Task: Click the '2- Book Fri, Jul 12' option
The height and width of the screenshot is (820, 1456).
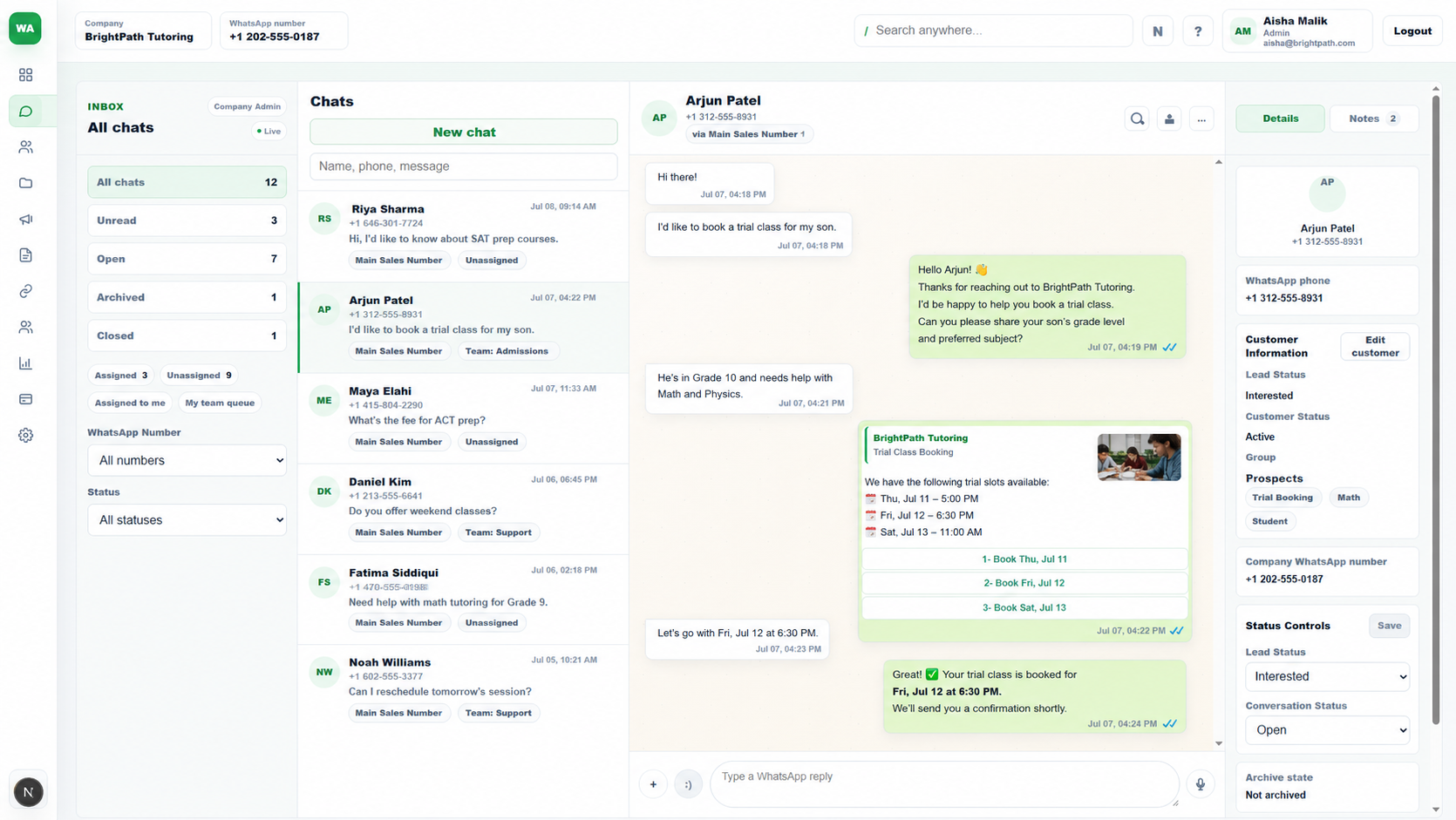Action: (x=1024, y=583)
